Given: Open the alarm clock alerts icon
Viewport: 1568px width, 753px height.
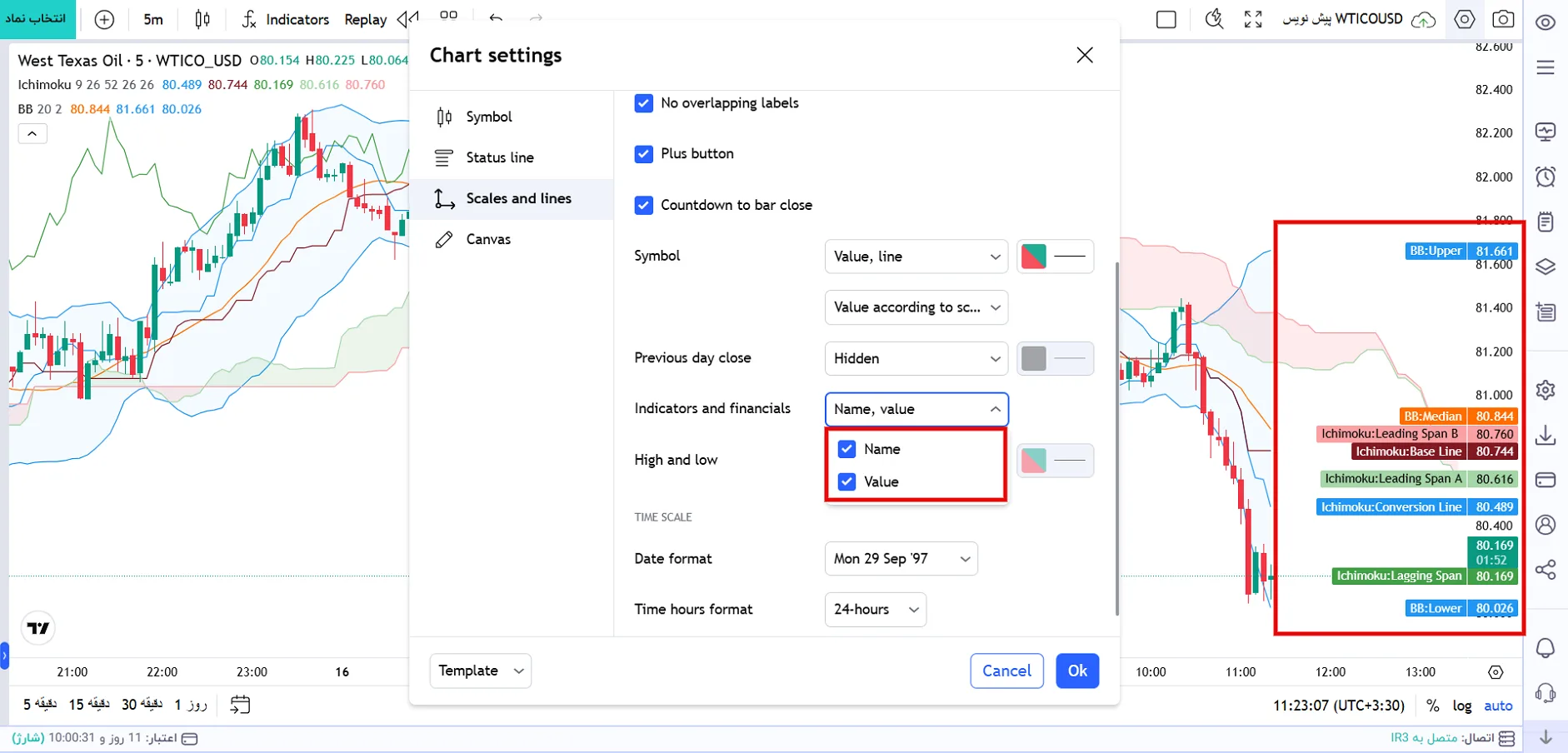Looking at the screenshot, I should point(1546,176).
